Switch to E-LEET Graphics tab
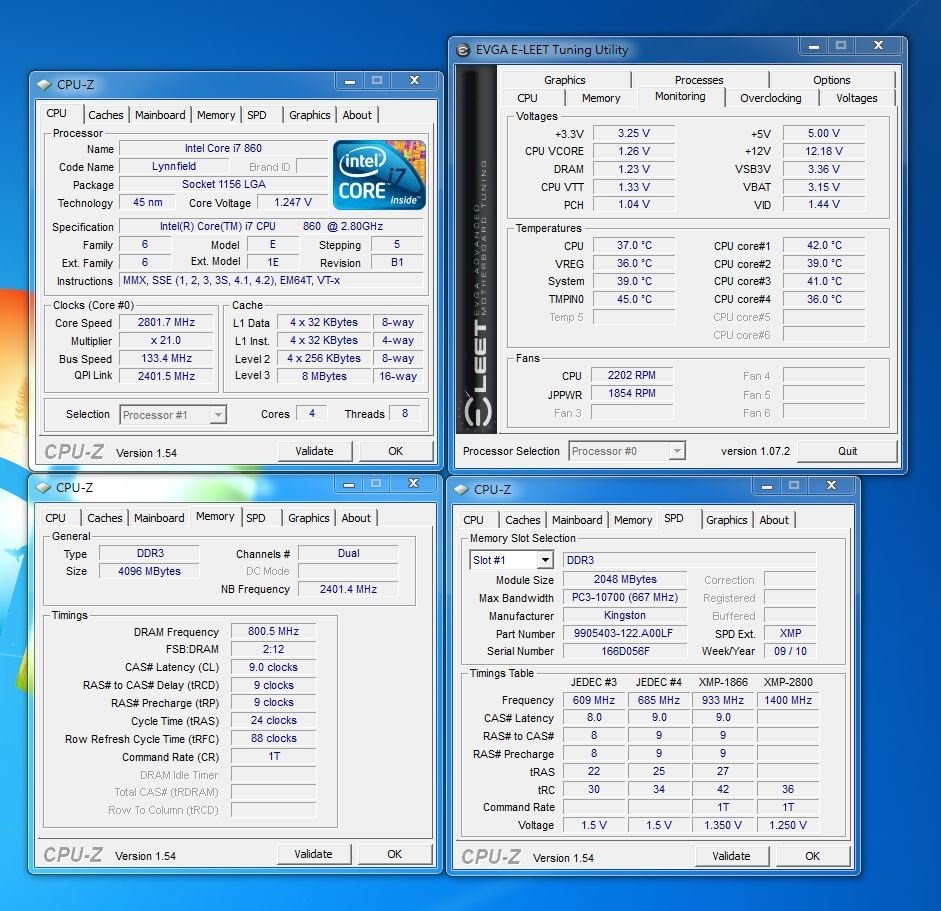Viewport: 941px width, 911px height. pos(564,80)
